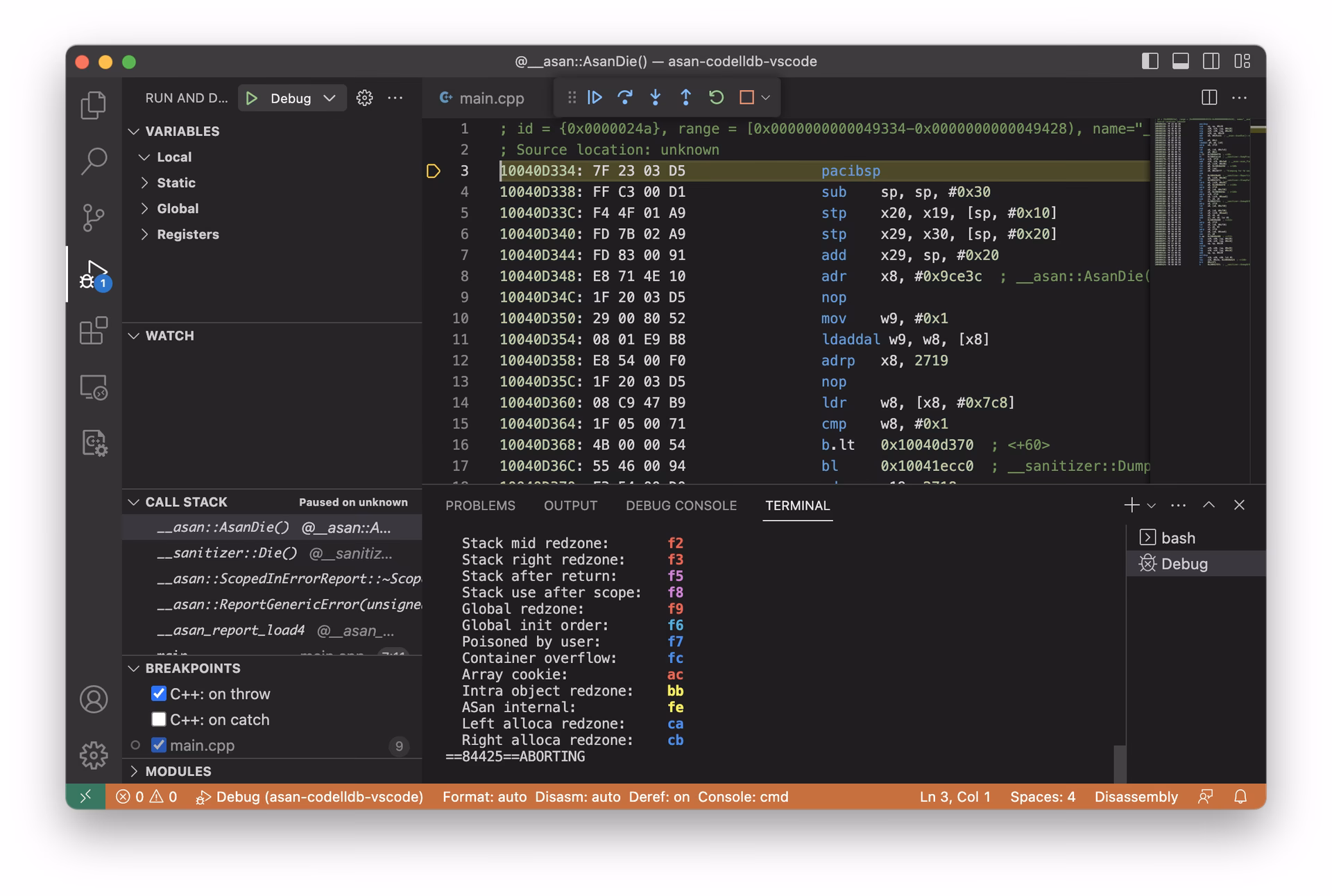Open editor more actions menu
The image size is (1332, 896).
(1240, 98)
